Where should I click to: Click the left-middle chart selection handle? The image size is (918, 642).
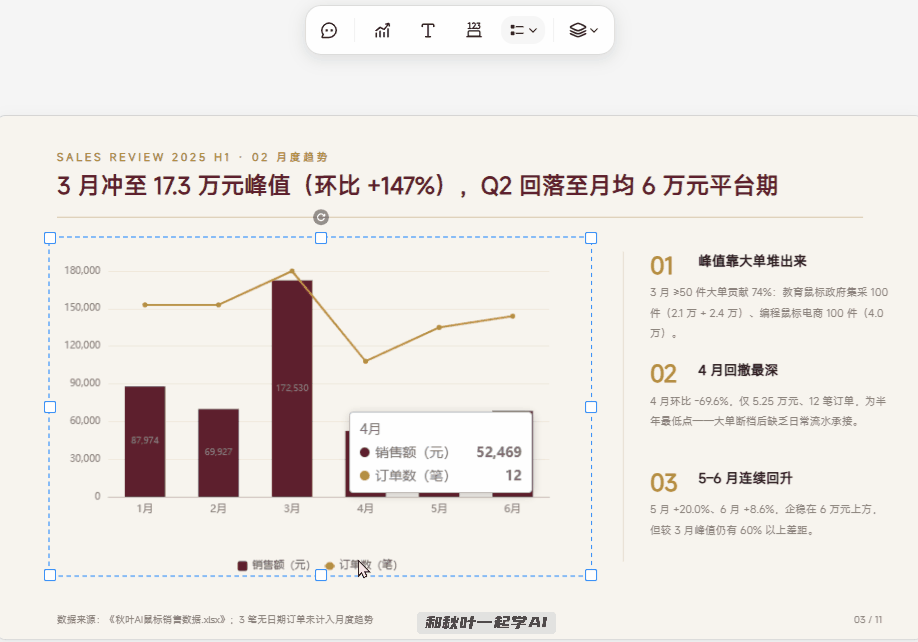(x=50, y=407)
